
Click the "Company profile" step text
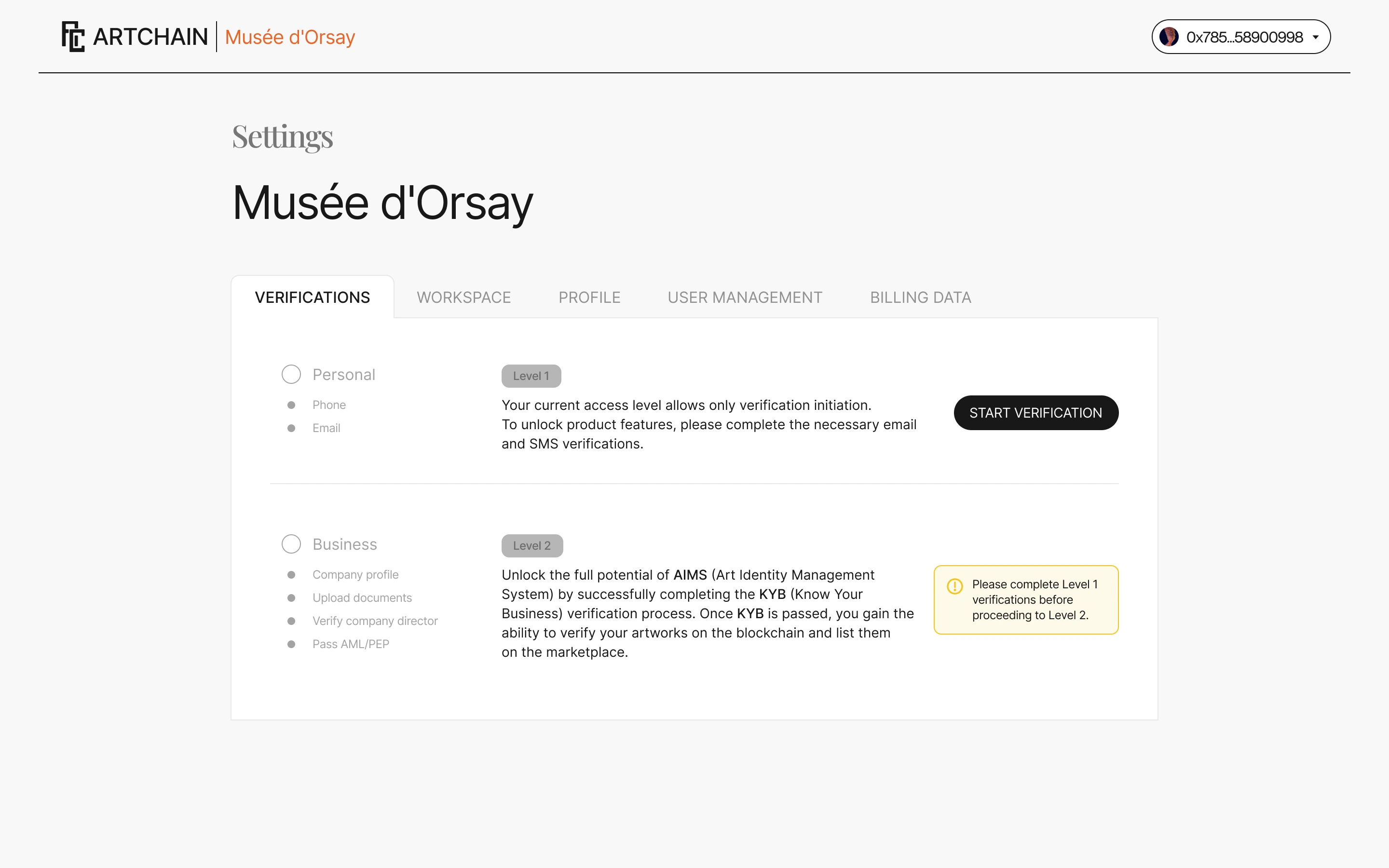[x=355, y=575]
